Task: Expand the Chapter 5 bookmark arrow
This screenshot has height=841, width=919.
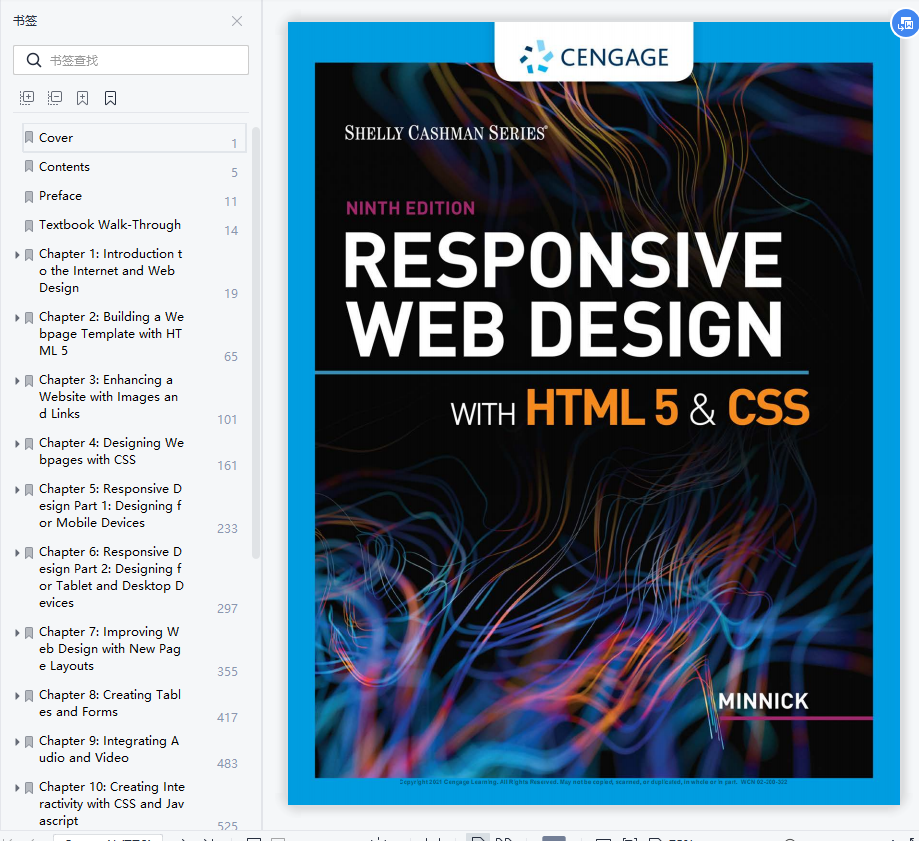Action: coord(17,490)
